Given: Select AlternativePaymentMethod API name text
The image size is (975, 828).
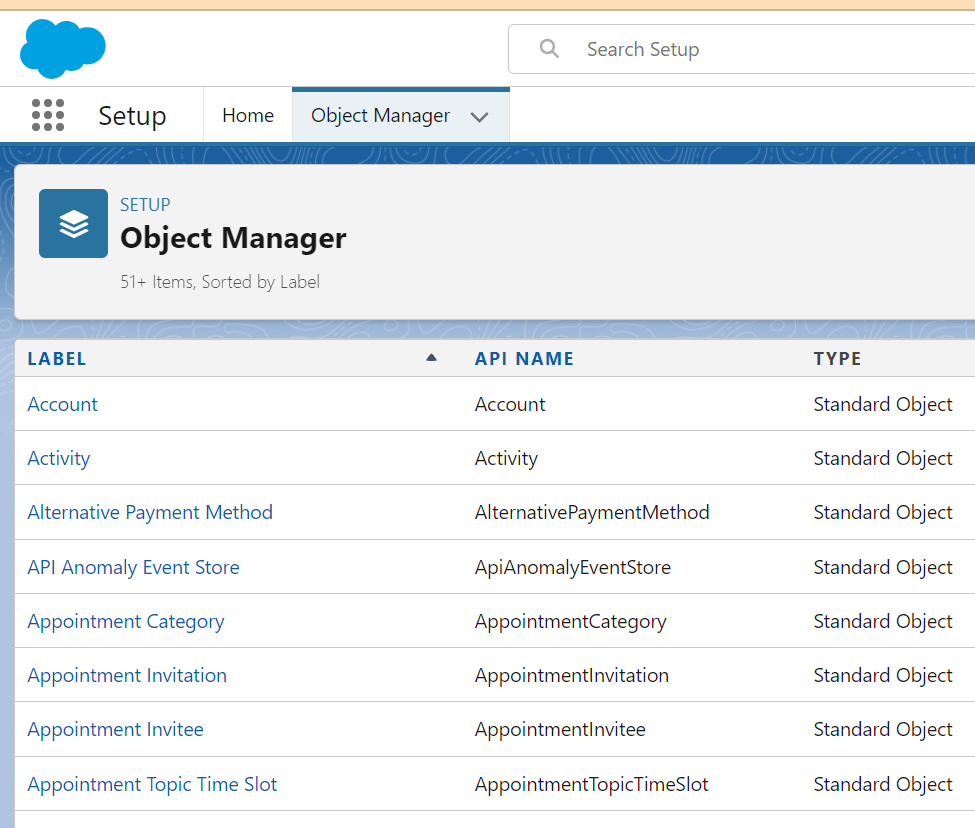Looking at the screenshot, I should (592, 512).
